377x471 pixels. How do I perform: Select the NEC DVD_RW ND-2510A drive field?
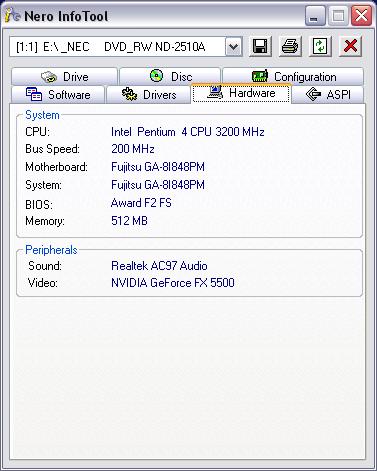pos(118,47)
